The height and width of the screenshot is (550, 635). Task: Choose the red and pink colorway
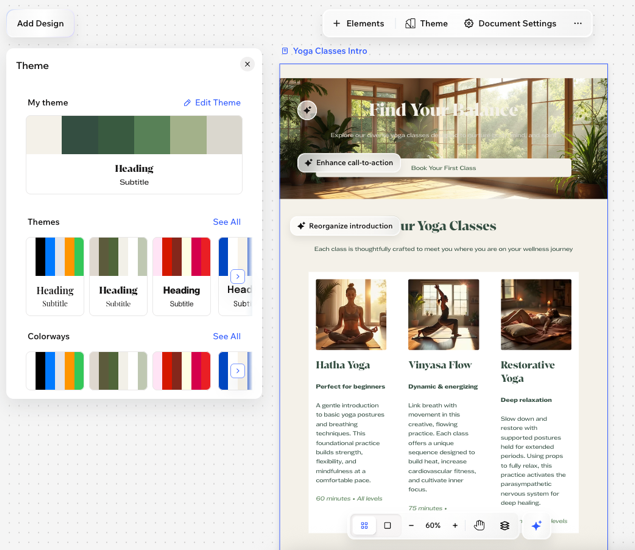pyautogui.click(x=181, y=371)
